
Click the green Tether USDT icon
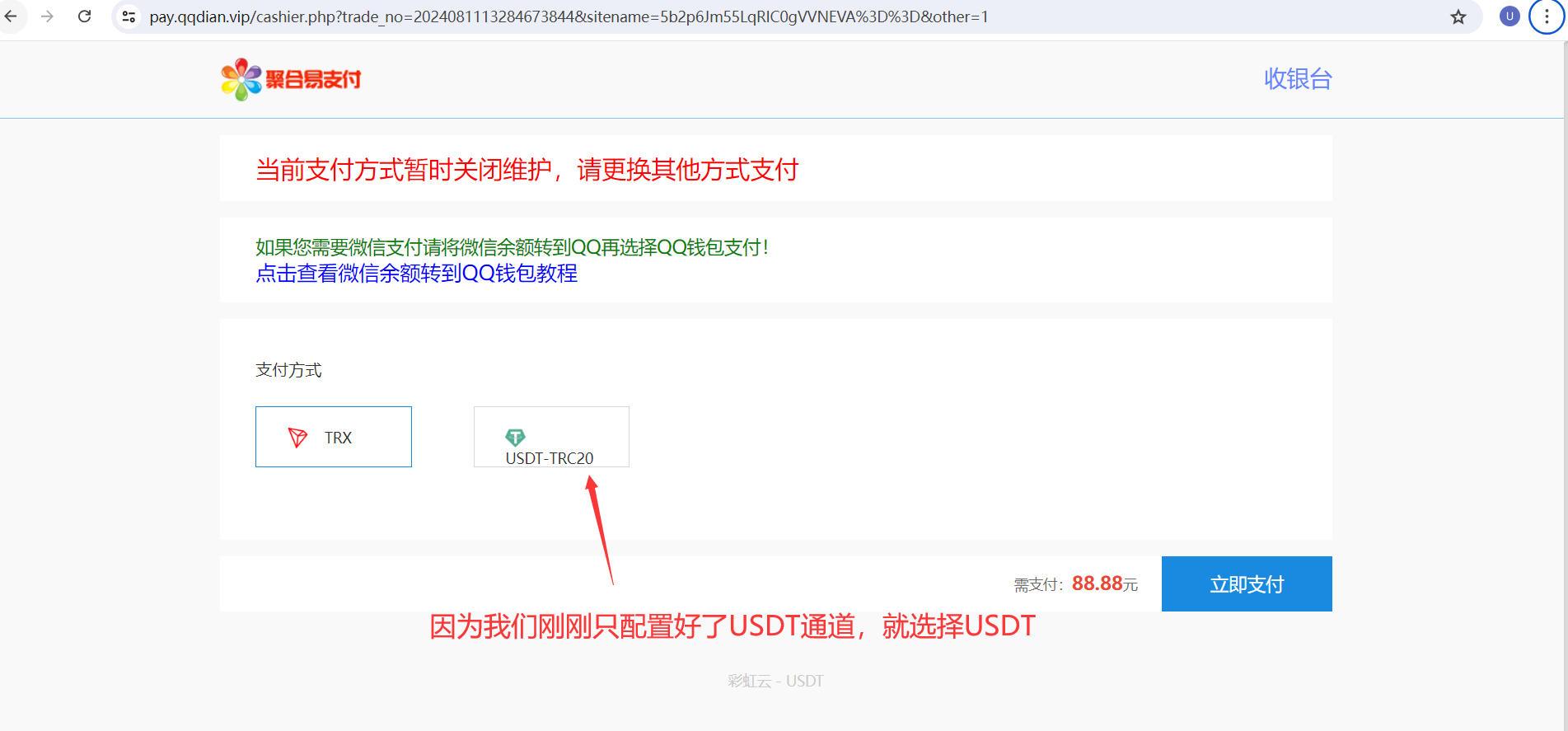click(x=515, y=438)
